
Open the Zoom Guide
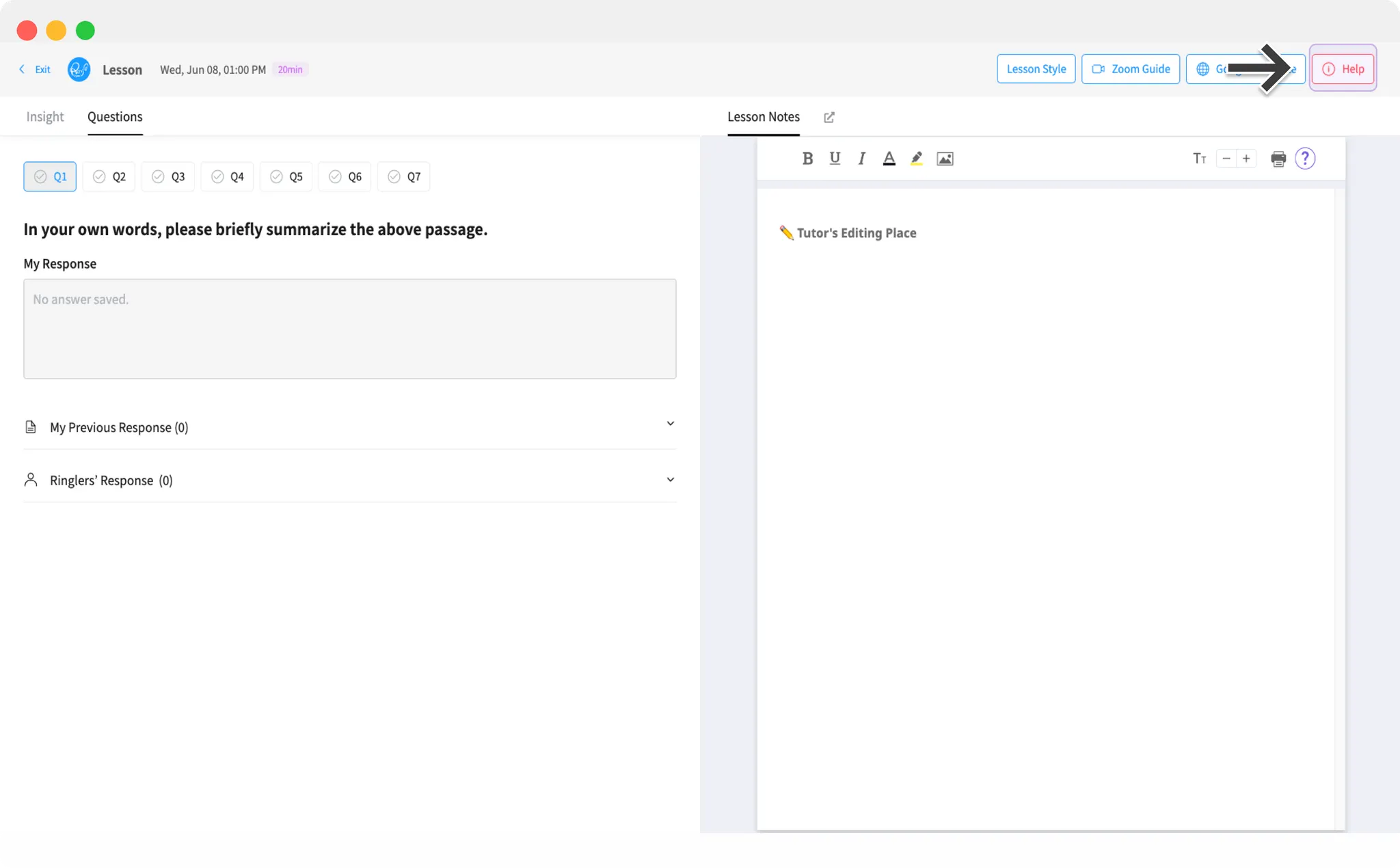(x=1130, y=69)
